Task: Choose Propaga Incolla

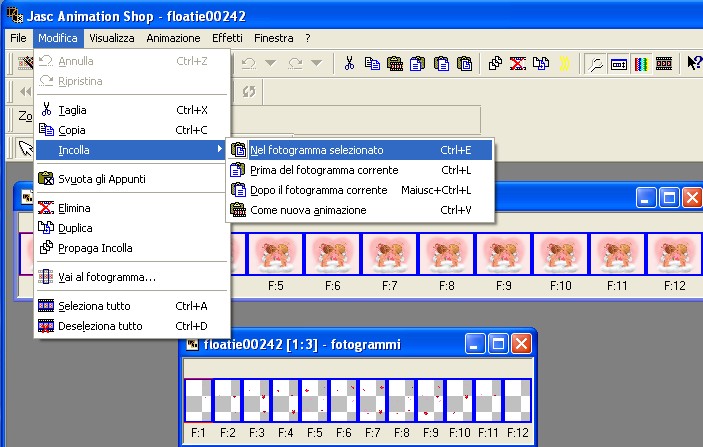Action: (132, 248)
